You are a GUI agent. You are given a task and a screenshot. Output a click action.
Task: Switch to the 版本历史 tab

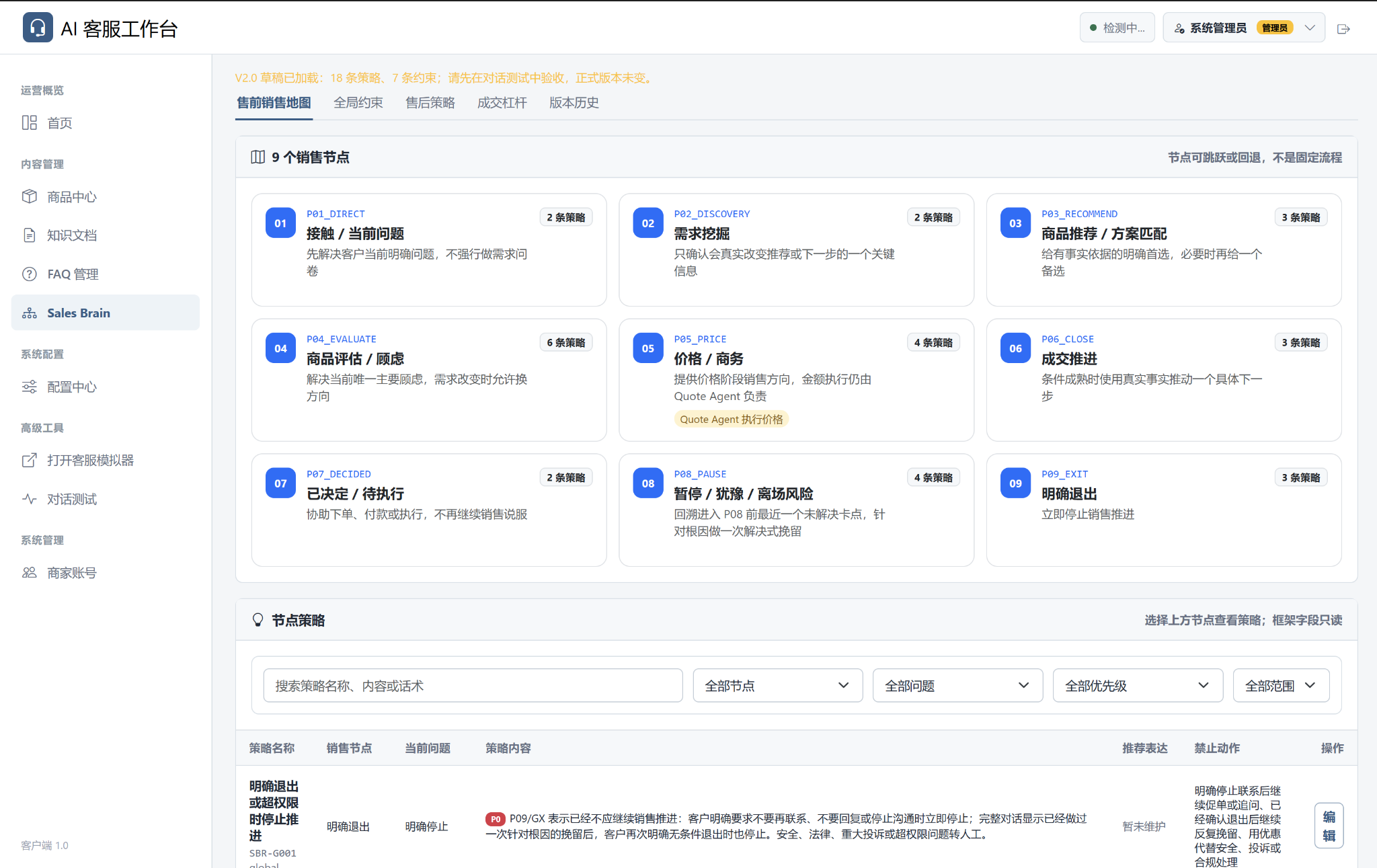coord(574,103)
